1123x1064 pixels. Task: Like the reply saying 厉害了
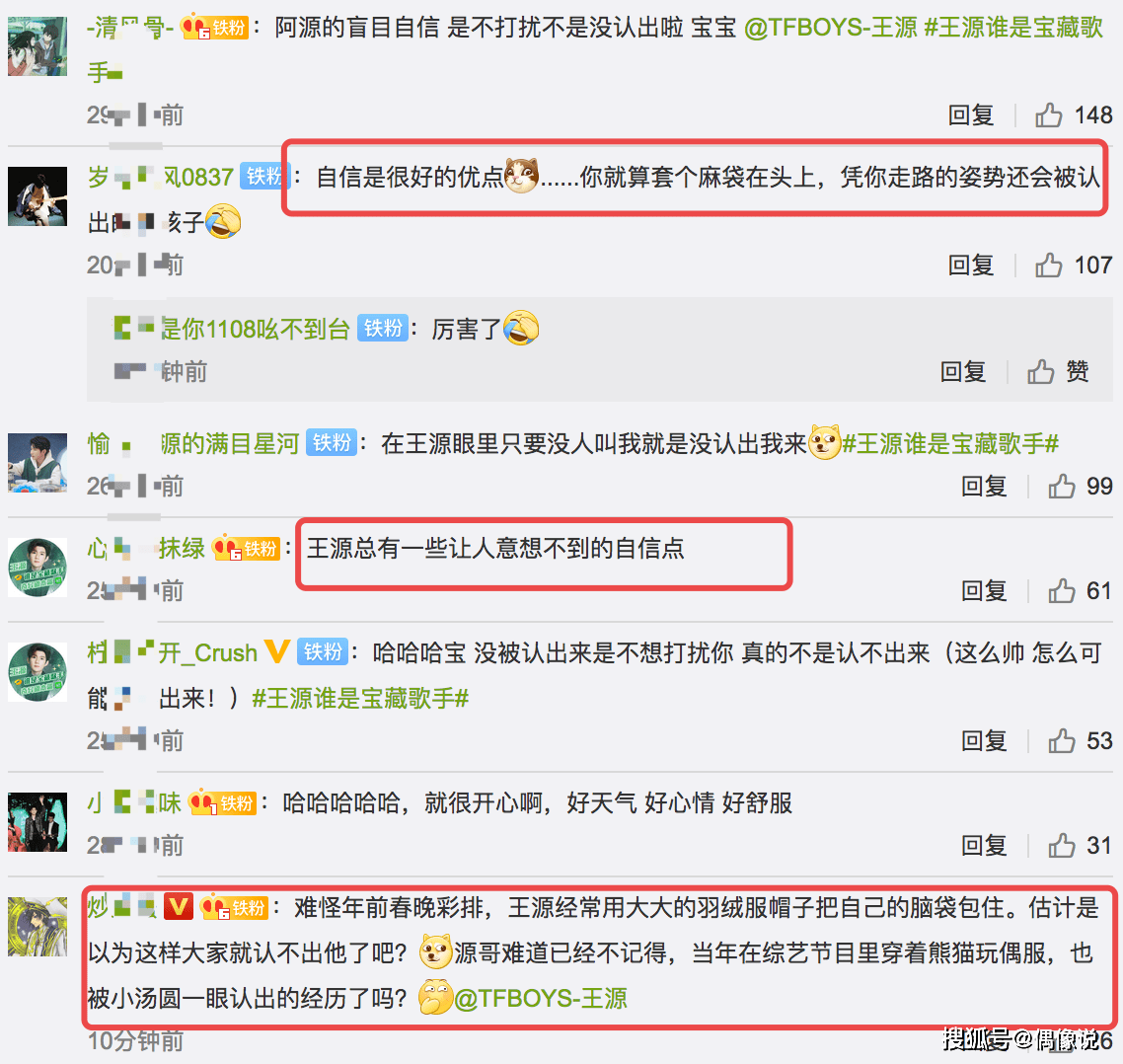[x=1041, y=371]
